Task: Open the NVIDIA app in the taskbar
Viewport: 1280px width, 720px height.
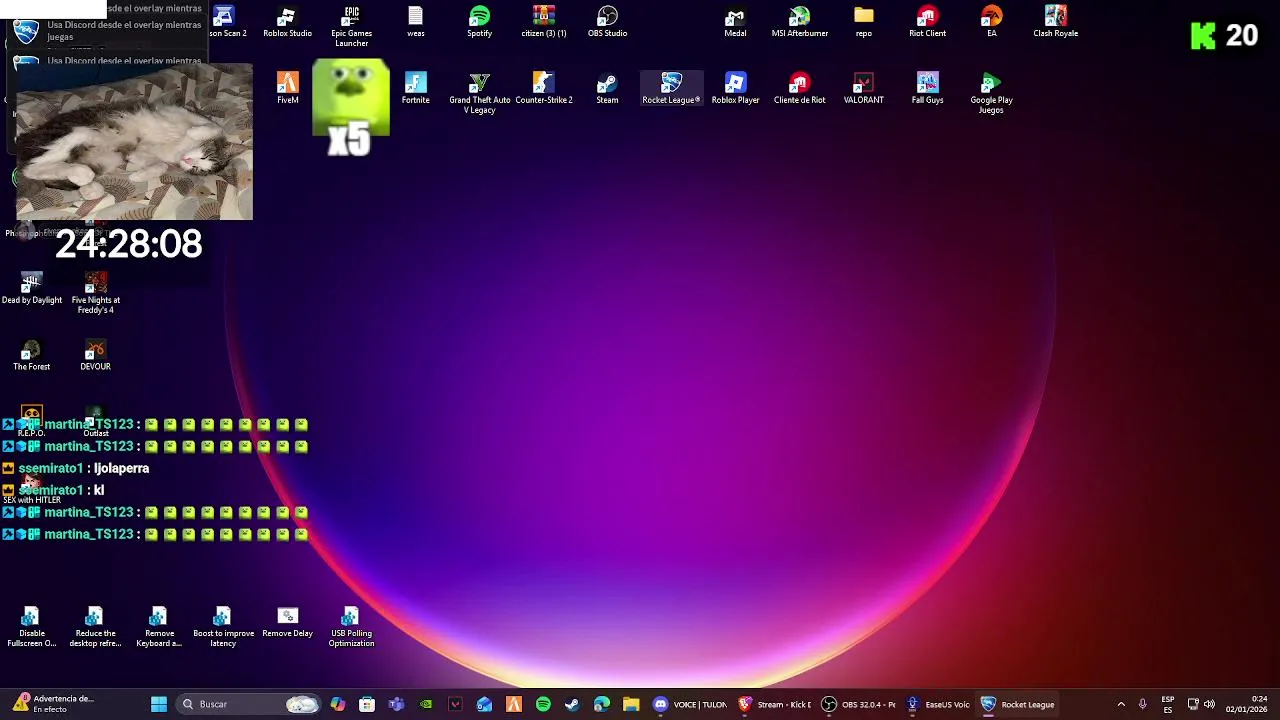Action: pos(426,704)
